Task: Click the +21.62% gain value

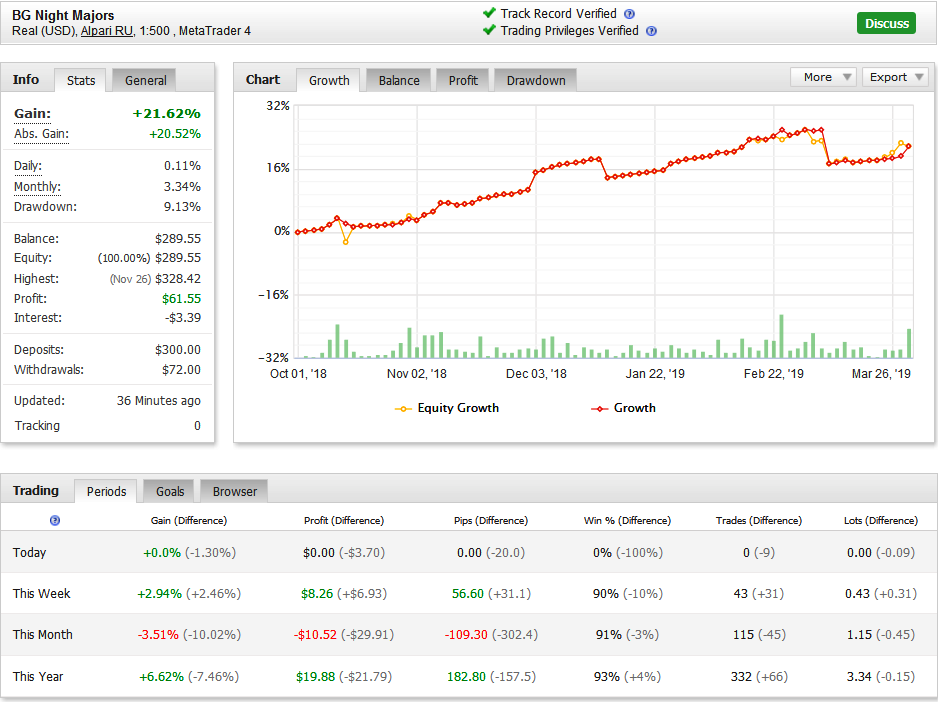Action: [x=166, y=114]
